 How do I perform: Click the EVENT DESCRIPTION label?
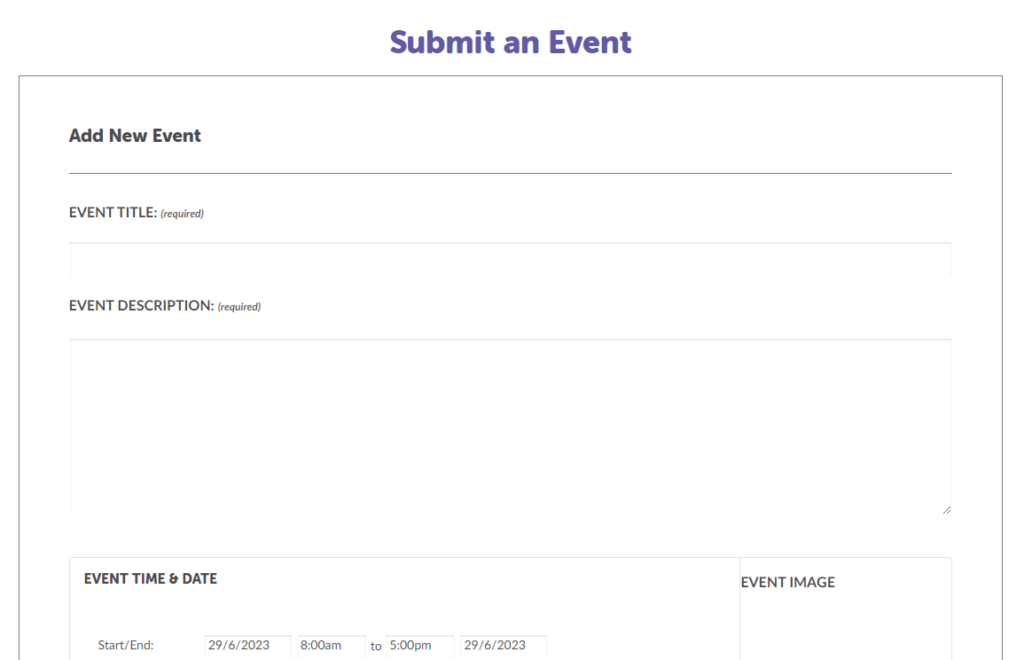(141, 306)
